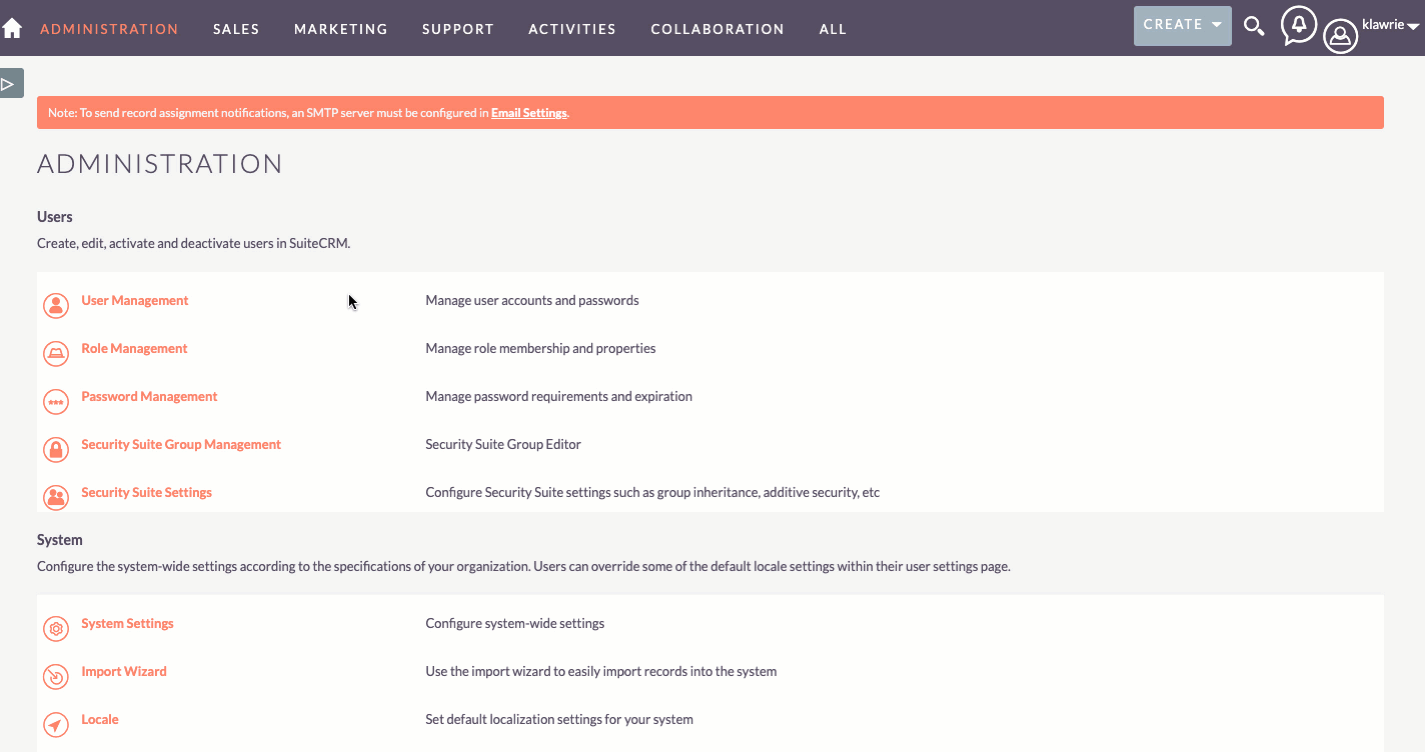The height and width of the screenshot is (752, 1425).
Task: Open the All menu
Action: point(833,29)
